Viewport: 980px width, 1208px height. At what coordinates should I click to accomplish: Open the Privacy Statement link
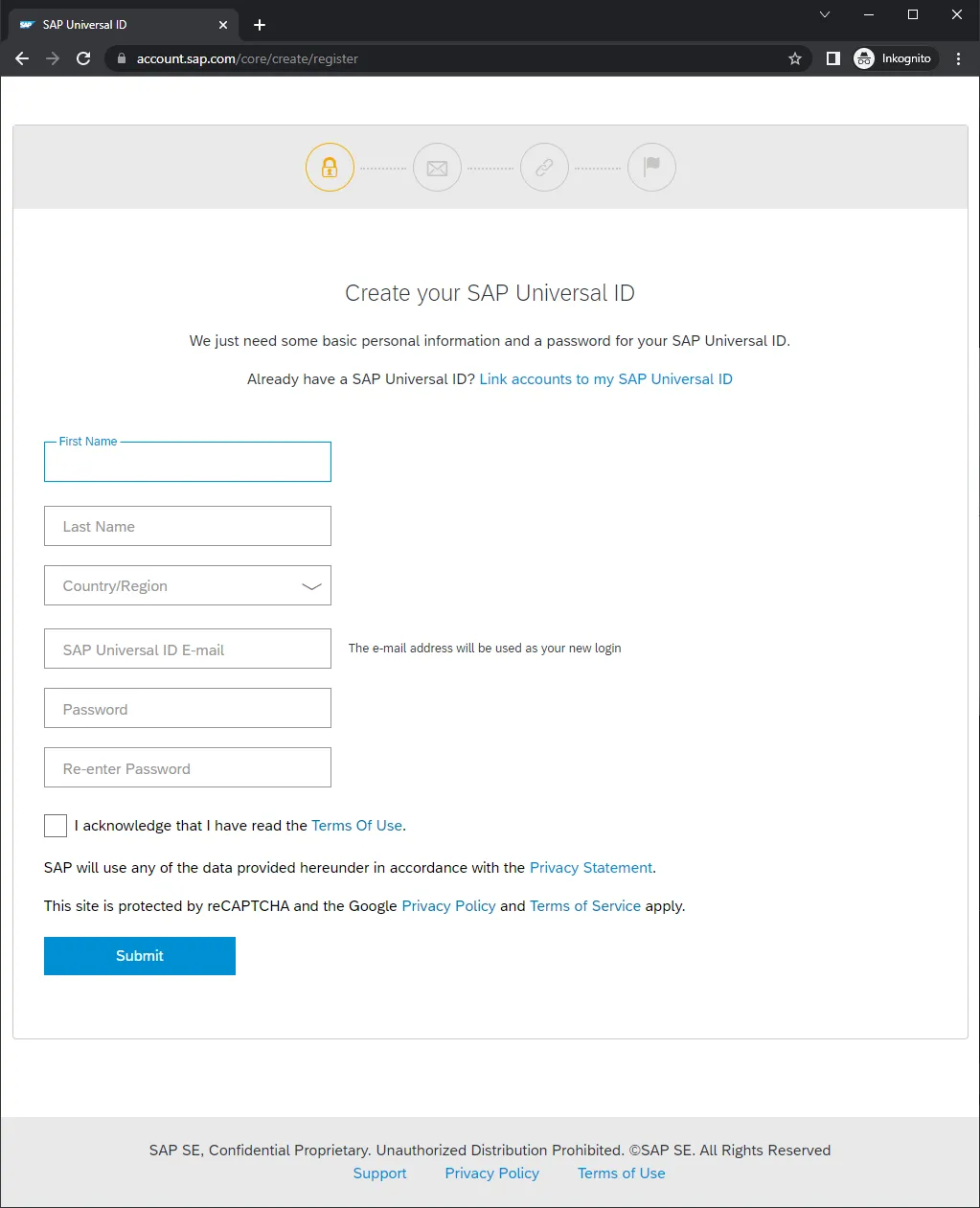coord(591,868)
